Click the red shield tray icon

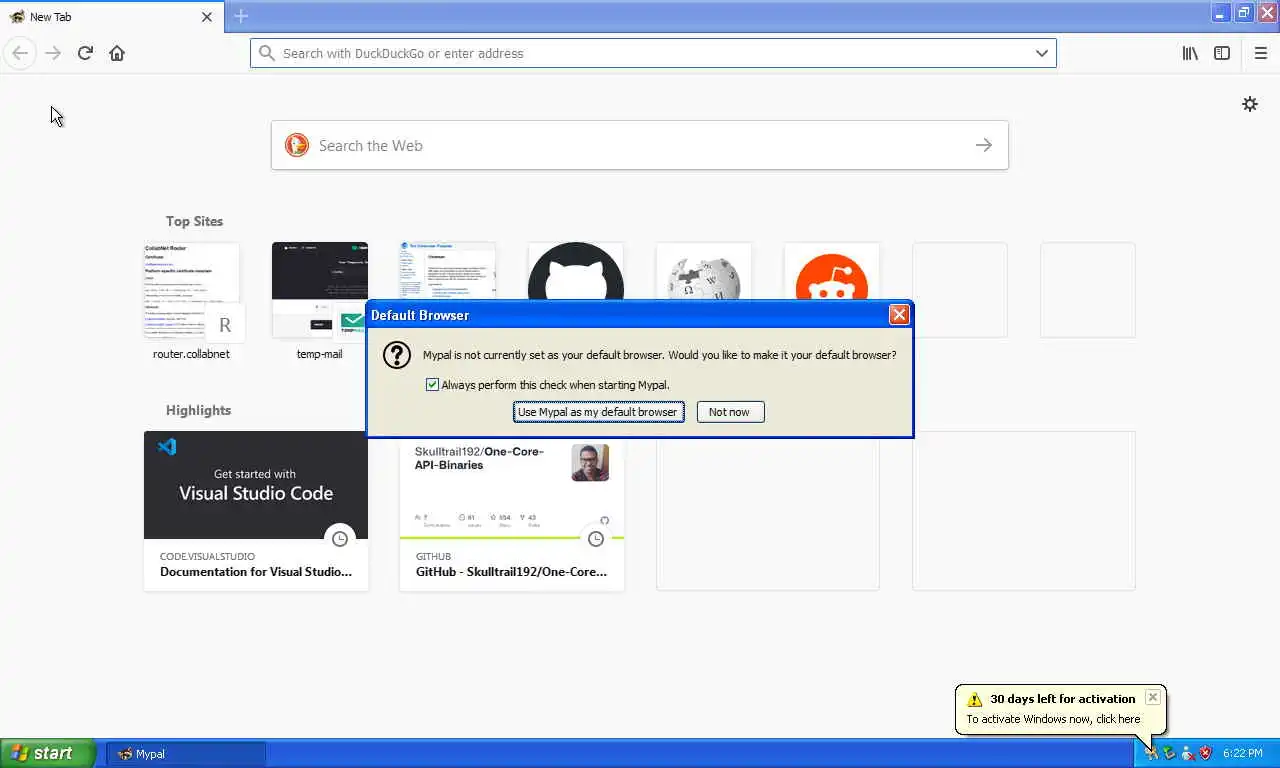[x=1205, y=753]
